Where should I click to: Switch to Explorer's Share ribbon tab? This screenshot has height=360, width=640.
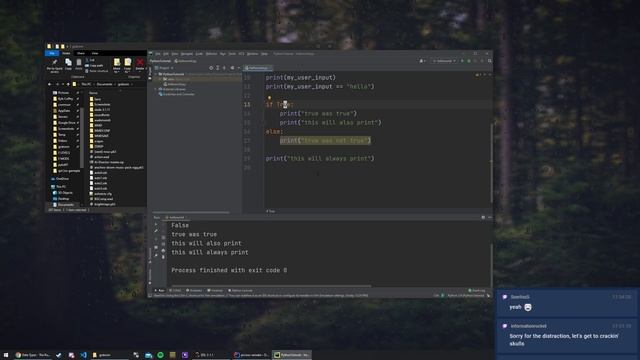pyautogui.click(x=81, y=53)
